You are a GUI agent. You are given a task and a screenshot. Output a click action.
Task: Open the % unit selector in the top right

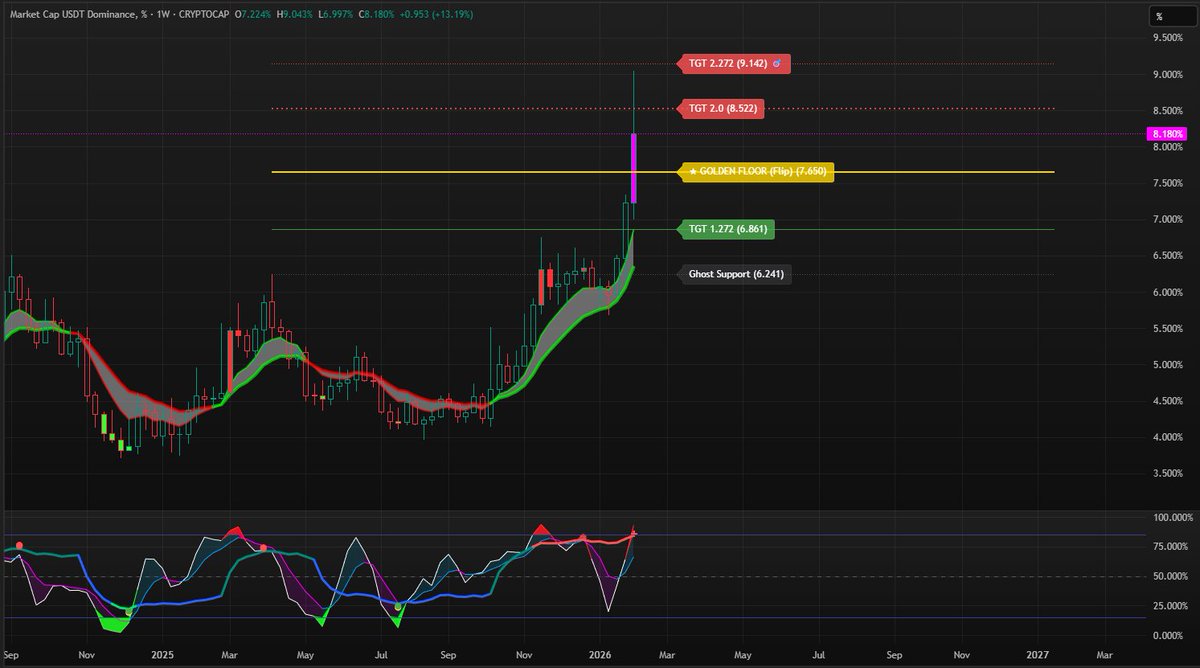[x=1171, y=16]
